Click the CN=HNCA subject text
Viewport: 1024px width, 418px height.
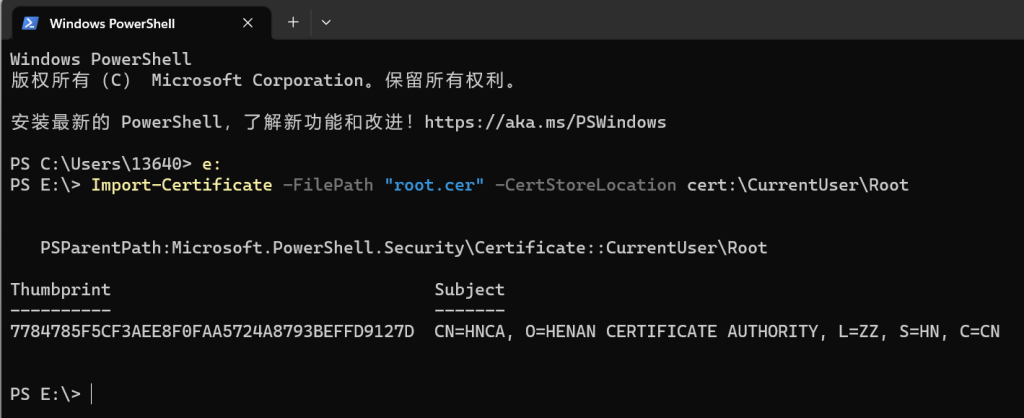tap(470, 331)
